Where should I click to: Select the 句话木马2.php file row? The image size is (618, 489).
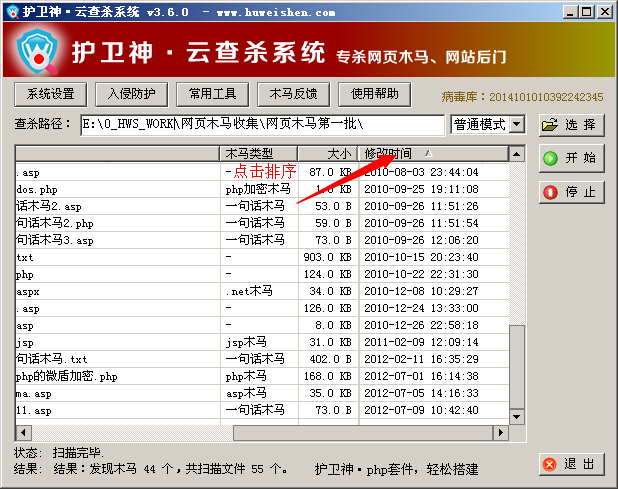(x=262, y=223)
